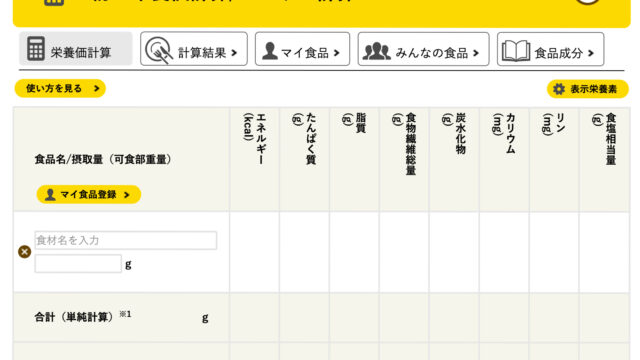The image size is (640, 360).
Task: Click the person icon in マイ食品登録
Action: pyautogui.click(x=50, y=194)
